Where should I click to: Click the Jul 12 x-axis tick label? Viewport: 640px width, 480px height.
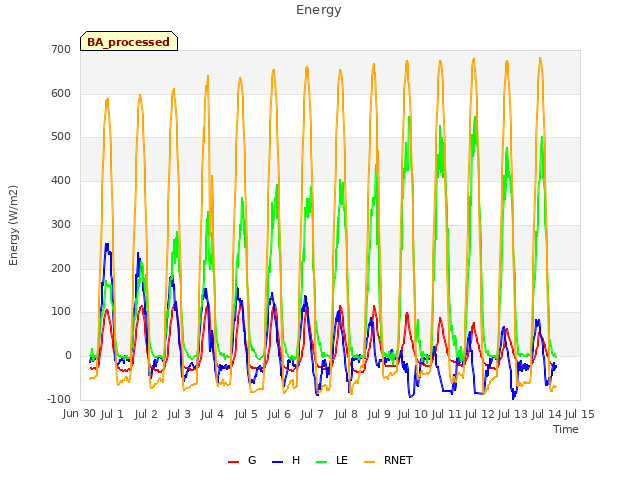coord(480,414)
